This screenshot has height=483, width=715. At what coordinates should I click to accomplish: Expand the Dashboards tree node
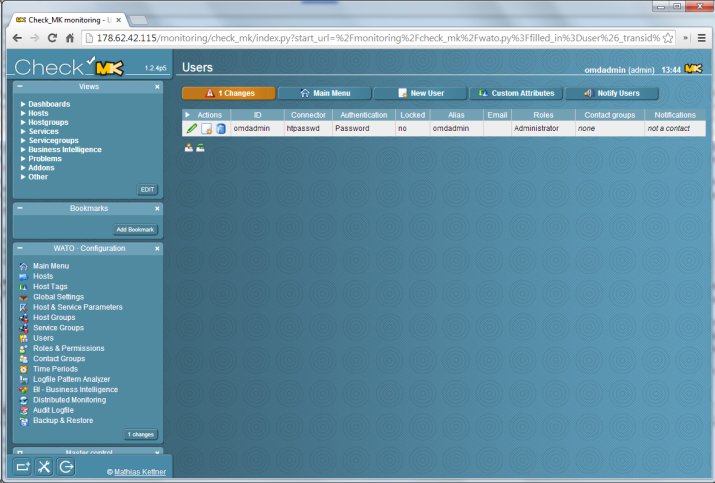[23, 104]
